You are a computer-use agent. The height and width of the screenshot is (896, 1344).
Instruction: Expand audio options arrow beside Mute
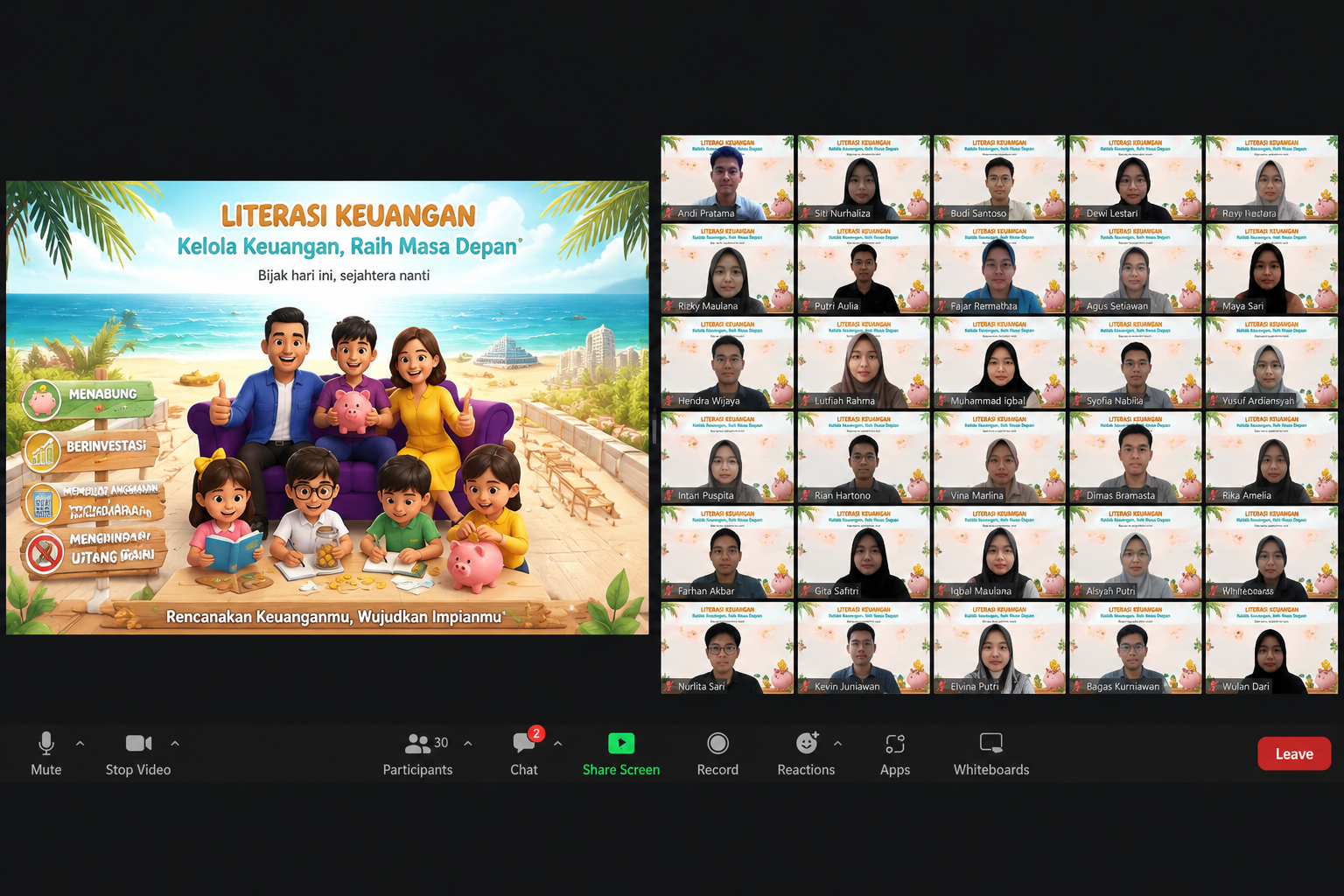tap(80, 743)
